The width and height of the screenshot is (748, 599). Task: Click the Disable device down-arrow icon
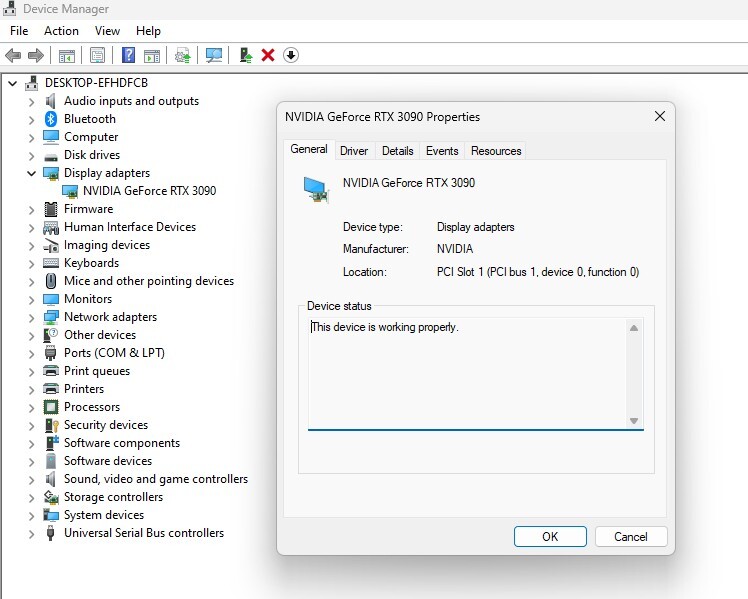[x=291, y=55]
